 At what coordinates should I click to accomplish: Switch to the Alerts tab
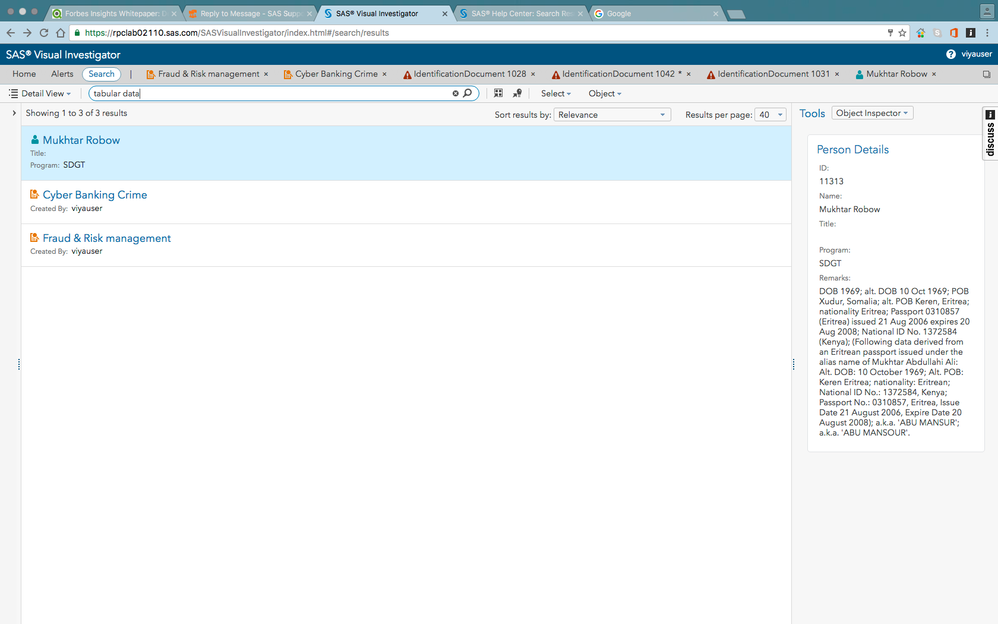tap(62, 74)
